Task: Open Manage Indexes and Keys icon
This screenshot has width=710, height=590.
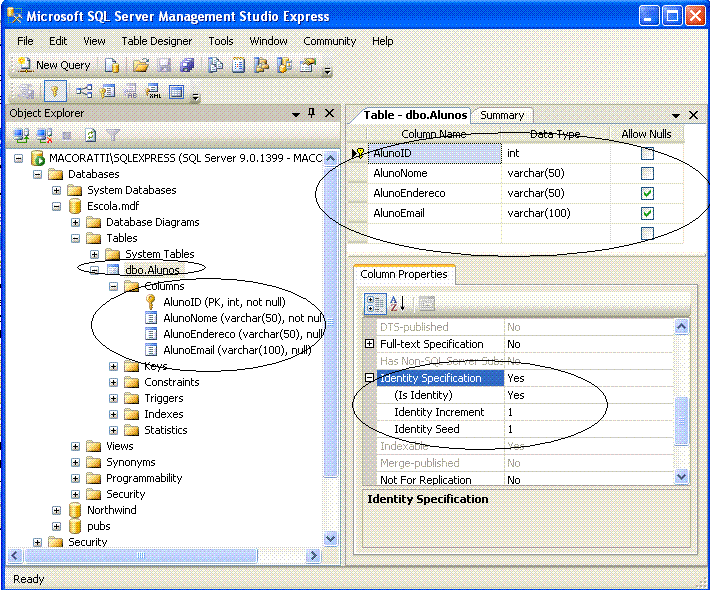Action: click(107, 91)
